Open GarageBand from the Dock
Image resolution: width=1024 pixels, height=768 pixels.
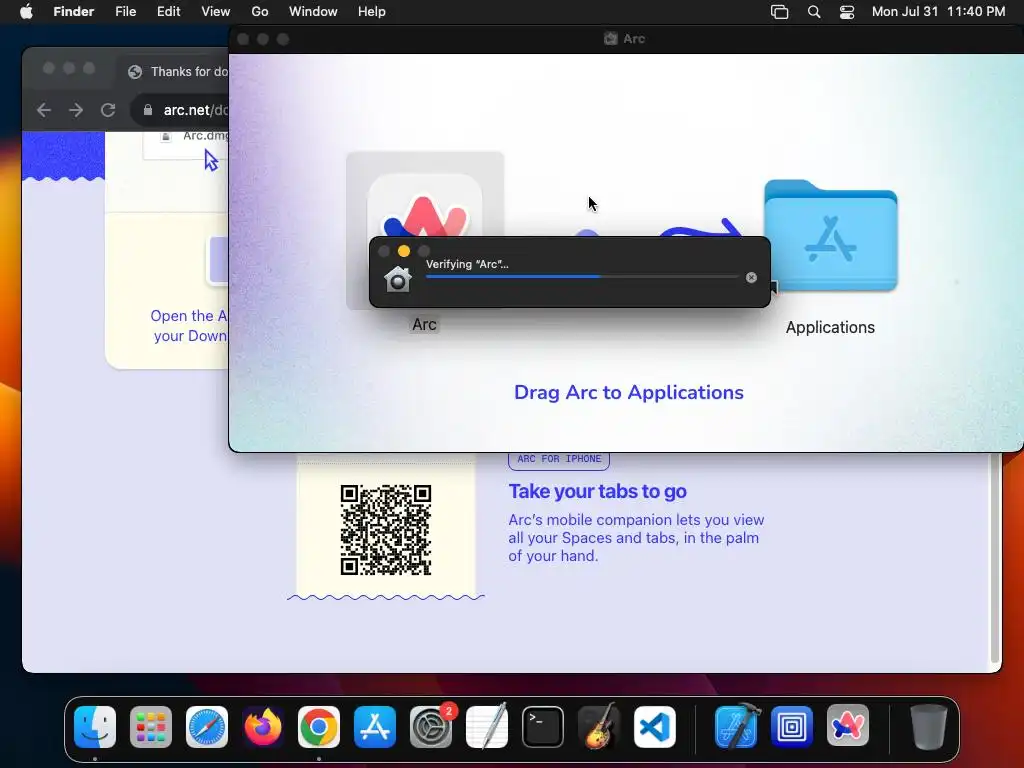point(599,726)
